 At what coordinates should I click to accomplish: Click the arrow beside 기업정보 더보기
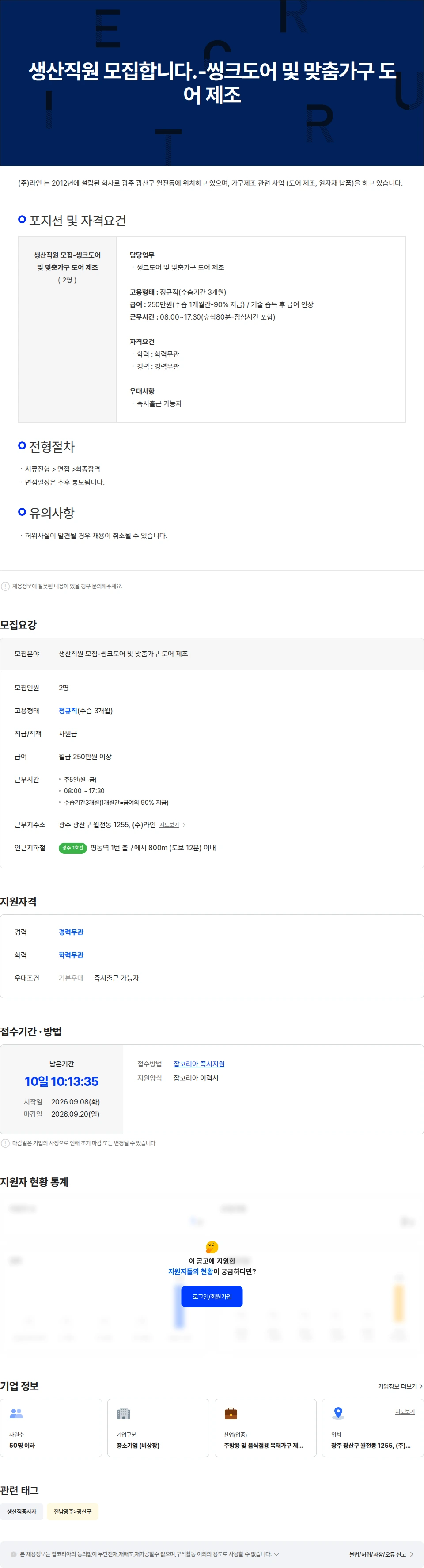[420, 1386]
